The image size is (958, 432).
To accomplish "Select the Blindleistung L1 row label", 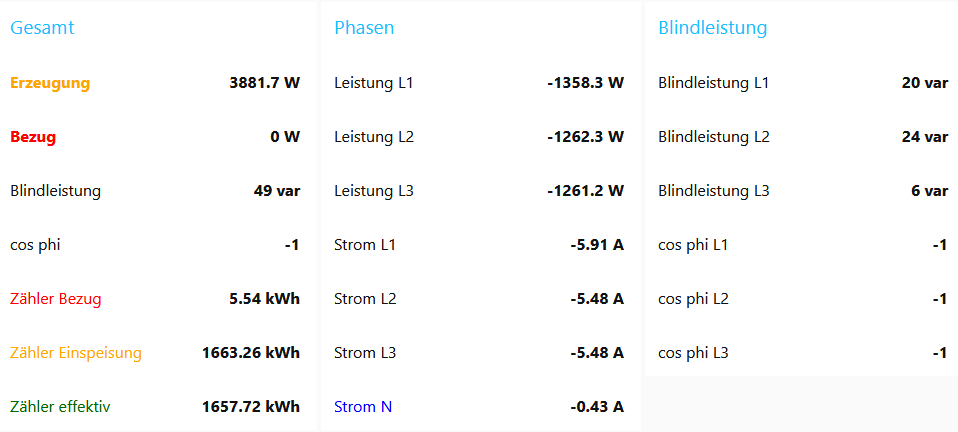I will pyautogui.click(x=714, y=83).
